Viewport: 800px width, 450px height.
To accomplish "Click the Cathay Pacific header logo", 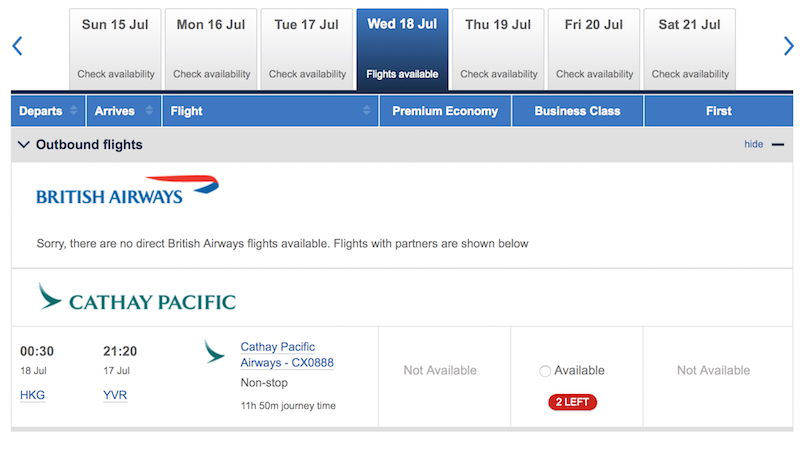I will pos(137,297).
